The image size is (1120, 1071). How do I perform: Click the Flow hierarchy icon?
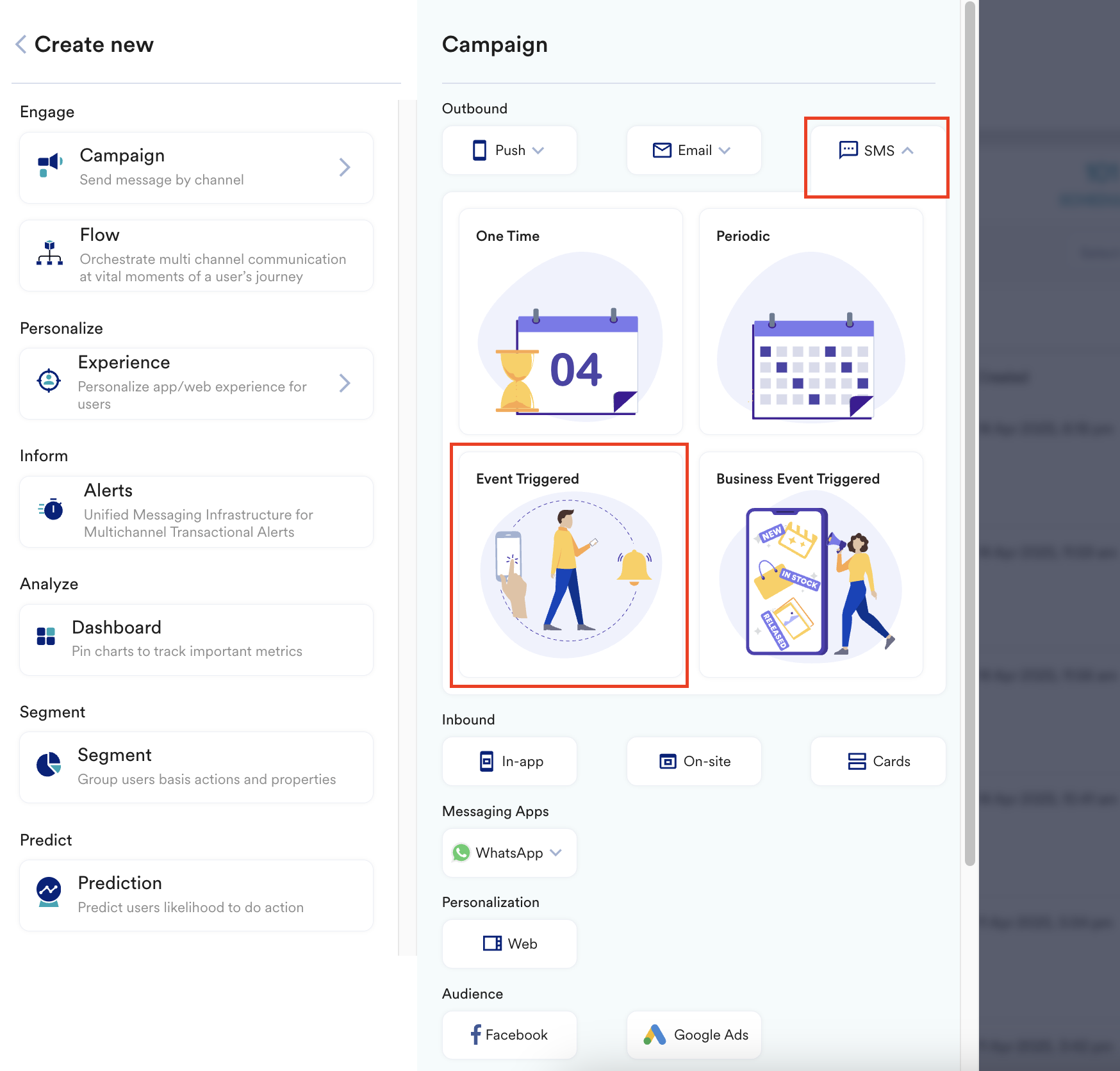pyautogui.click(x=49, y=254)
